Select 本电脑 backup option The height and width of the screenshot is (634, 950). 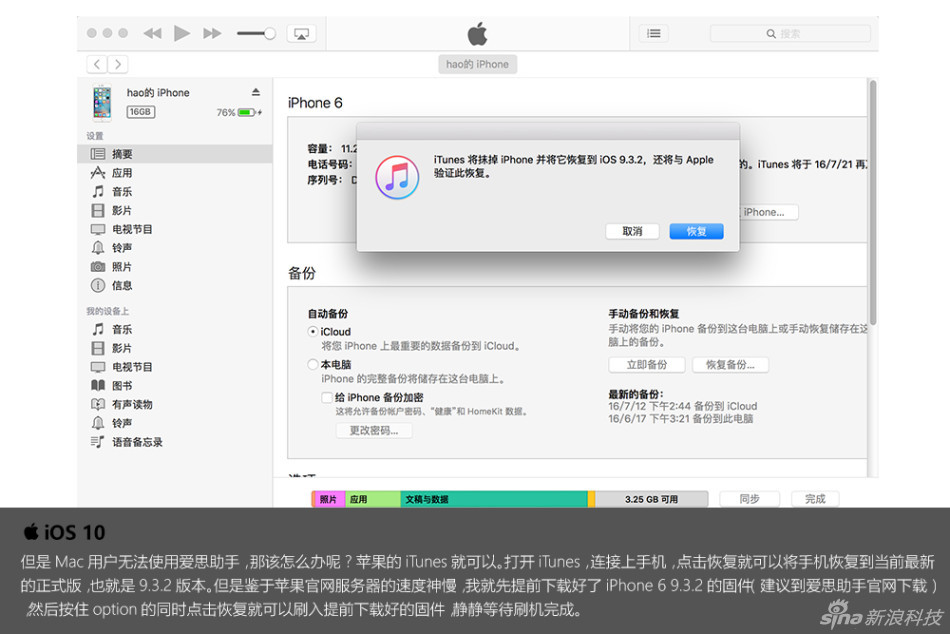(x=312, y=364)
